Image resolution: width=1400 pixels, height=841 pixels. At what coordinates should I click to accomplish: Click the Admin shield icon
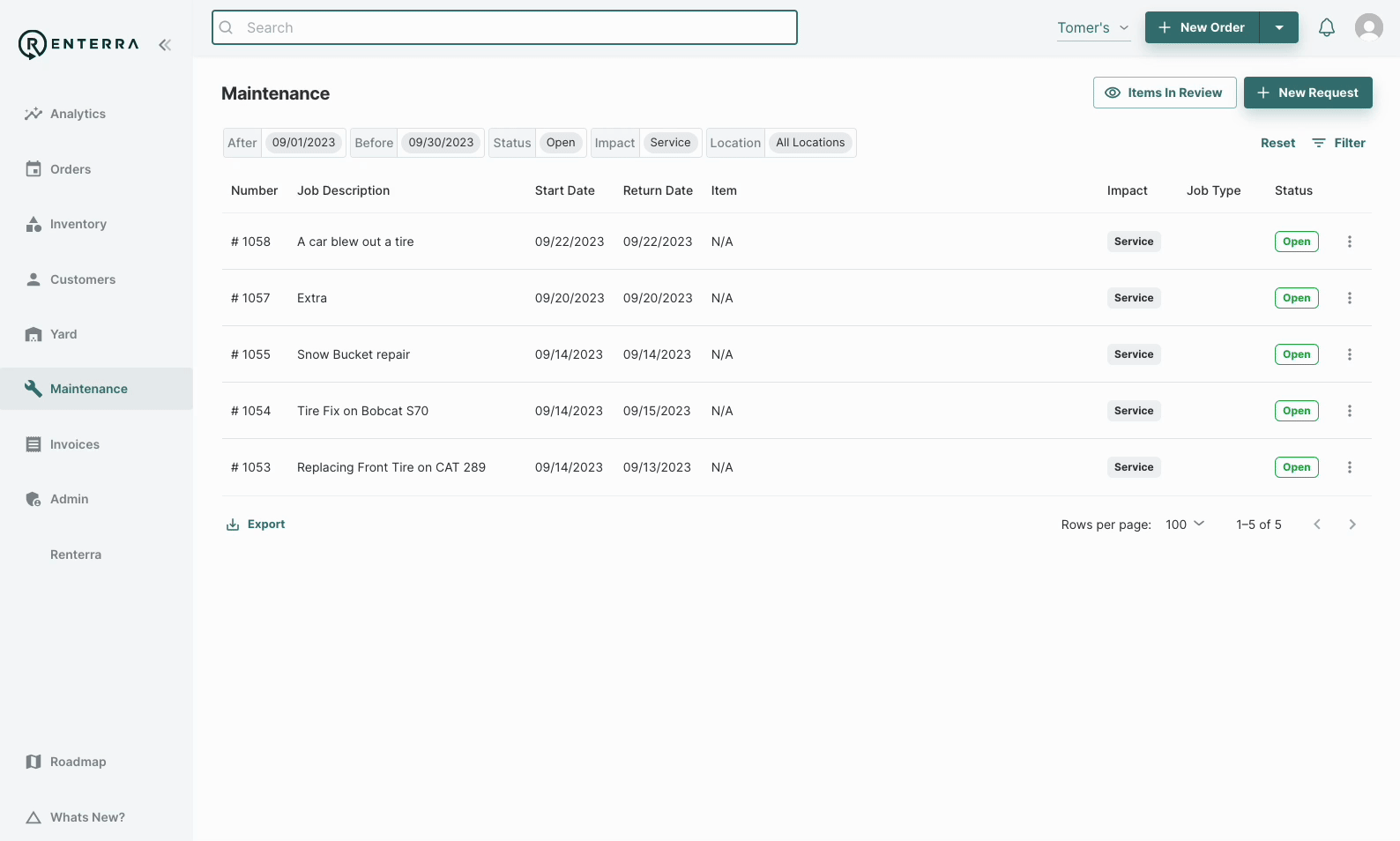[34, 499]
